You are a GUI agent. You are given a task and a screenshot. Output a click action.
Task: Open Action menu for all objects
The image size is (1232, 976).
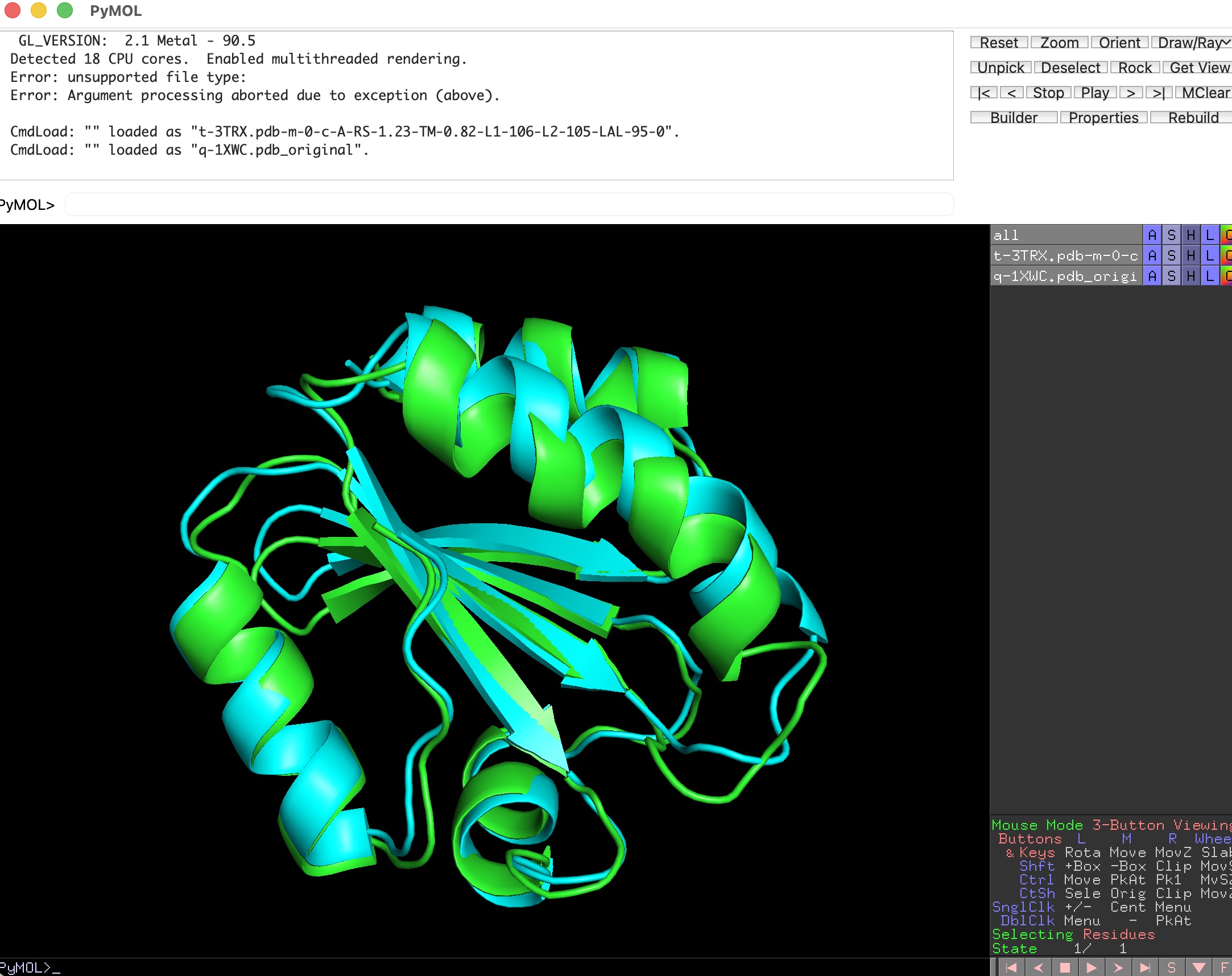point(1152,235)
